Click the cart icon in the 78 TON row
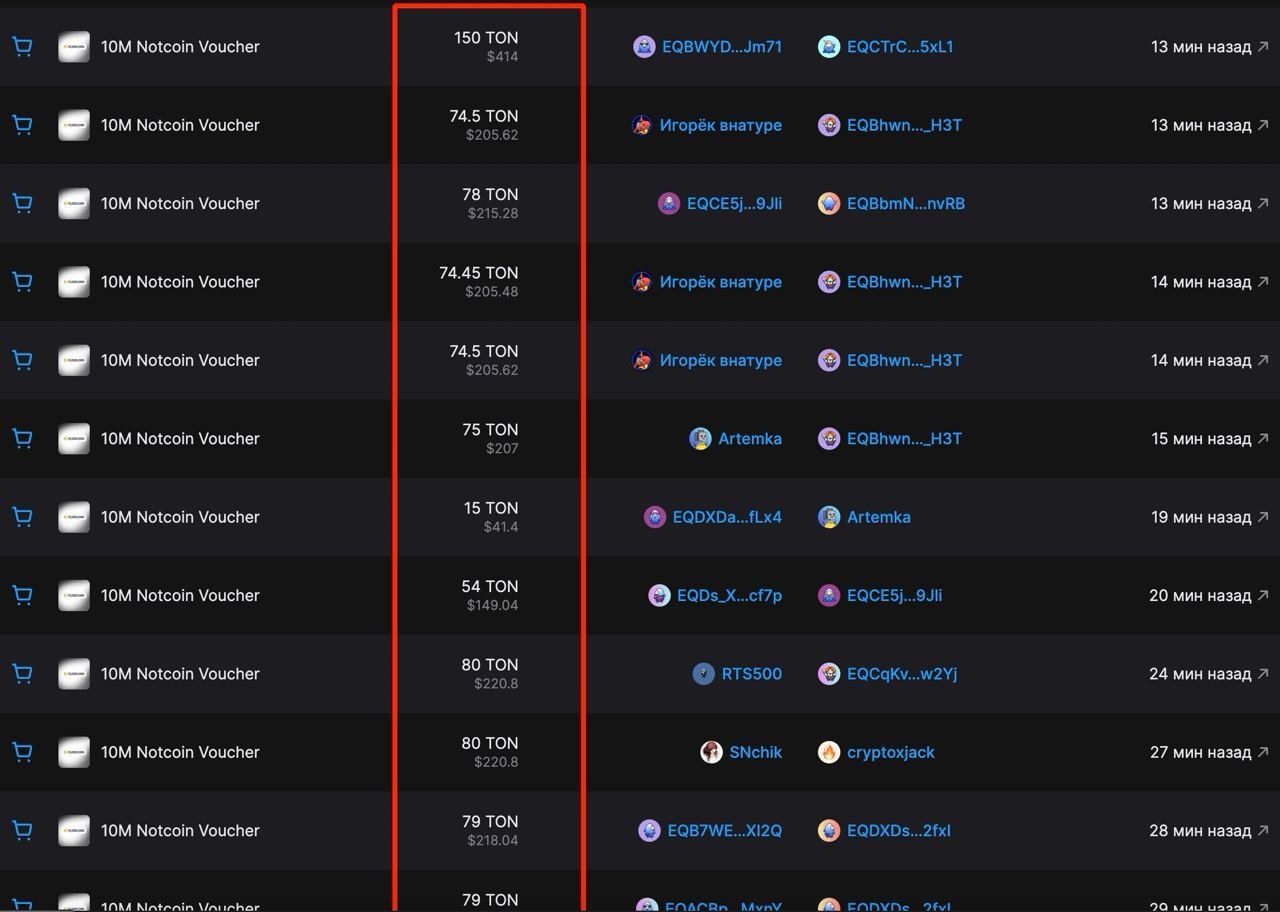The image size is (1280, 912). click(22, 204)
